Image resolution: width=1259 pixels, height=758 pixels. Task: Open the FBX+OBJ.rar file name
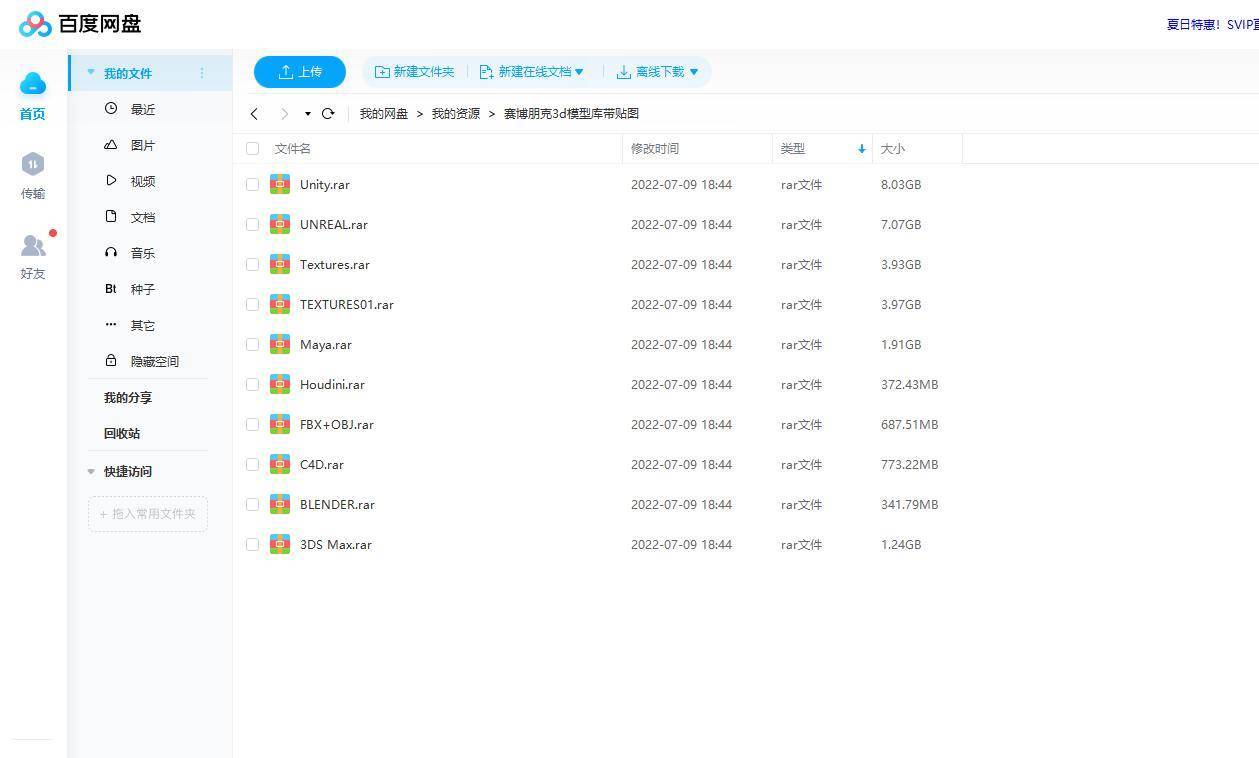[x=337, y=424]
